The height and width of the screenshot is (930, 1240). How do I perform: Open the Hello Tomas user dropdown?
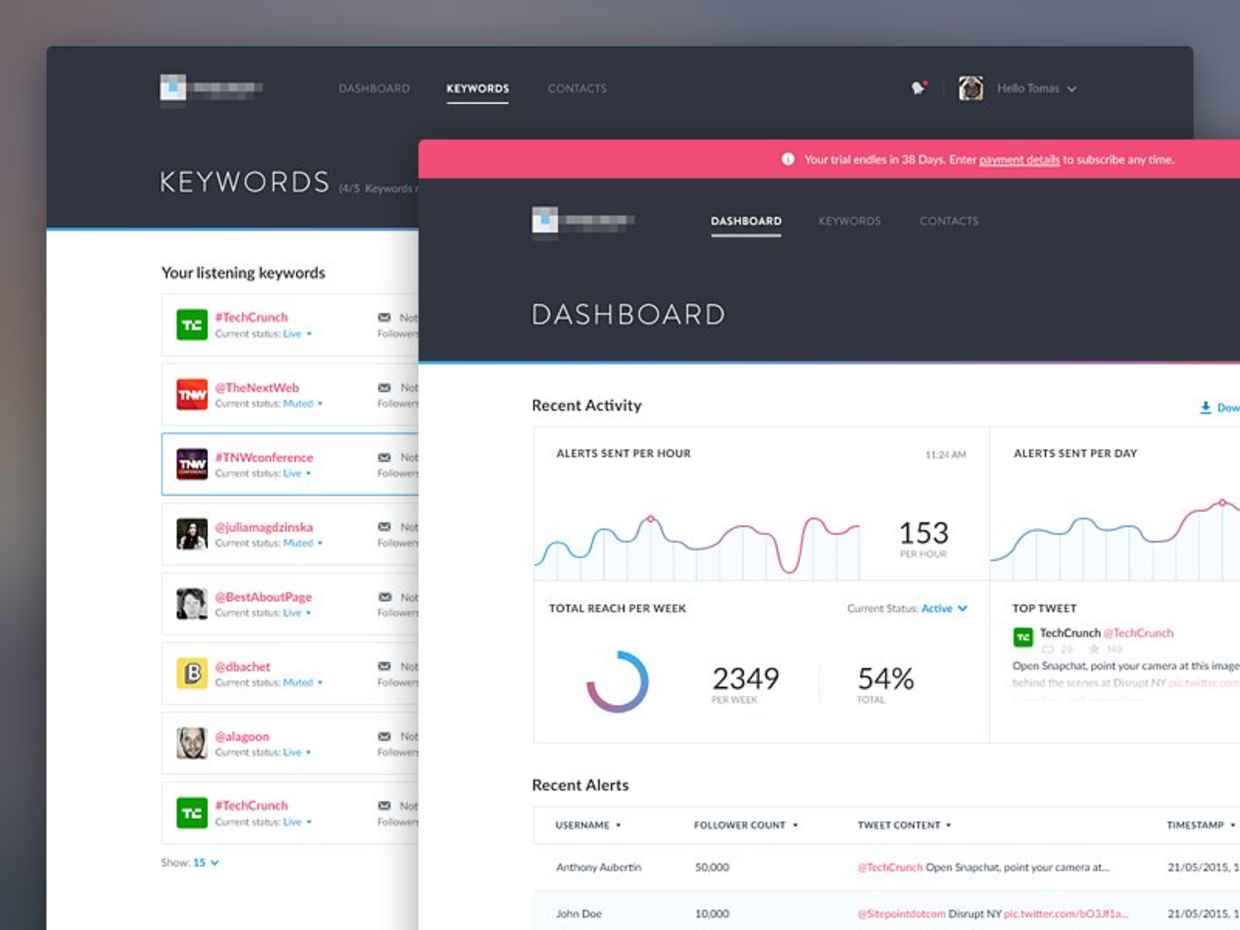(x=1036, y=89)
